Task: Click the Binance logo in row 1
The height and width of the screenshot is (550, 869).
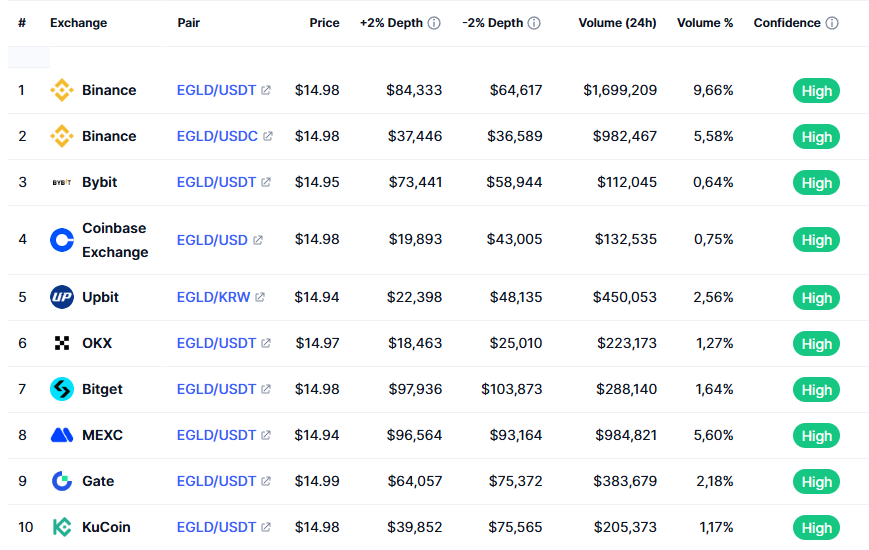Action: (x=62, y=90)
